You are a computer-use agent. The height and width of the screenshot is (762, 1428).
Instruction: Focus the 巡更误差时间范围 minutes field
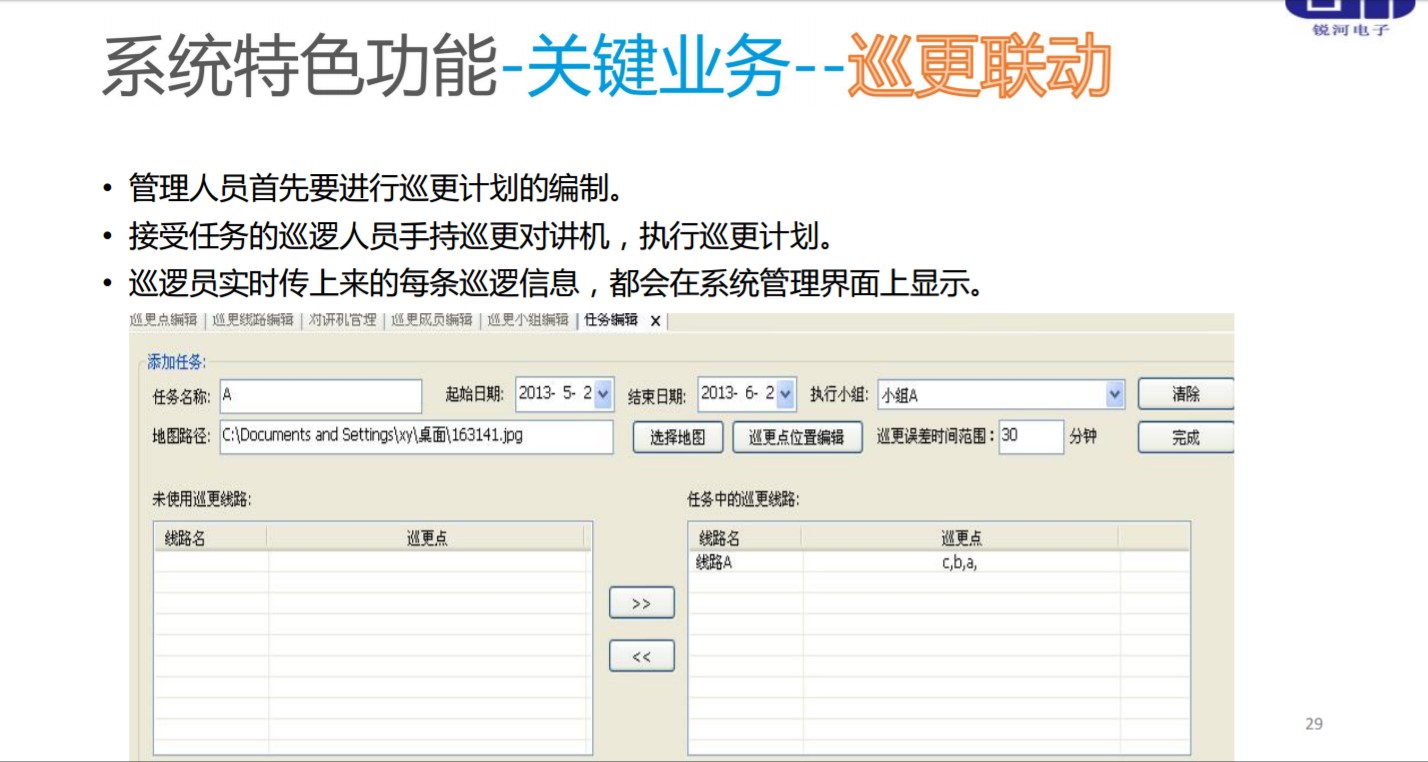click(x=1030, y=436)
